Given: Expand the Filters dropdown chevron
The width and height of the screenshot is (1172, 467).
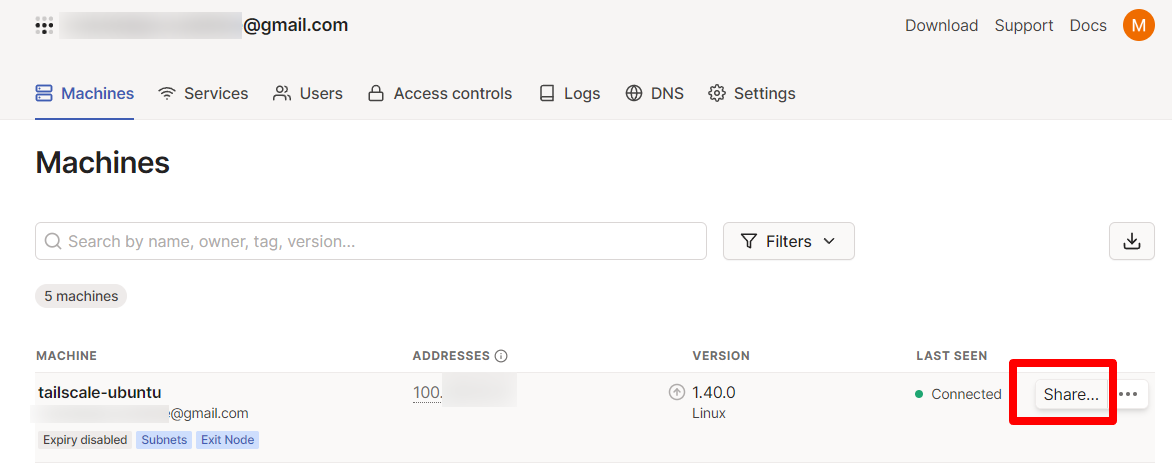Looking at the screenshot, I should (828, 241).
